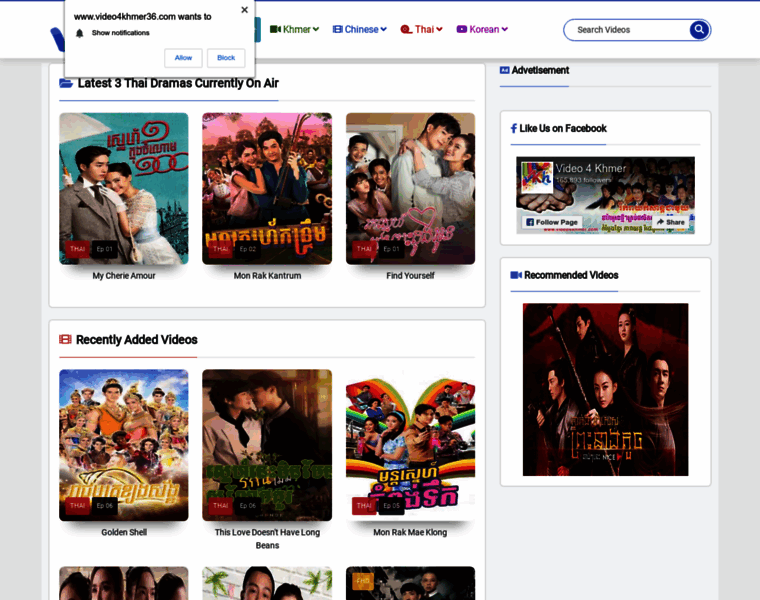The width and height of the screenshot is (760, 600).
Task: Click the Thai menu icon
Action: (406, 30)
